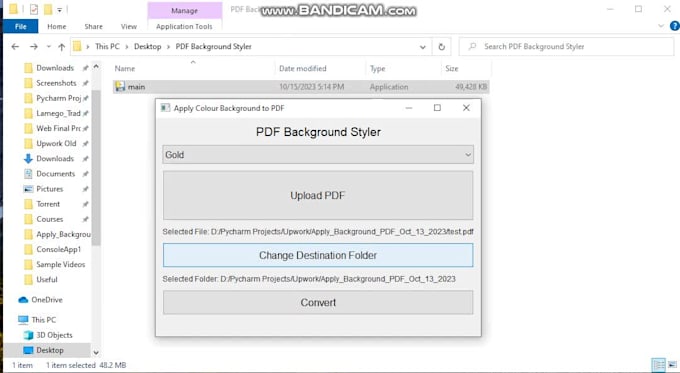Switch to the Home ribbon tab
680x373 pixels.
[57, 26]
